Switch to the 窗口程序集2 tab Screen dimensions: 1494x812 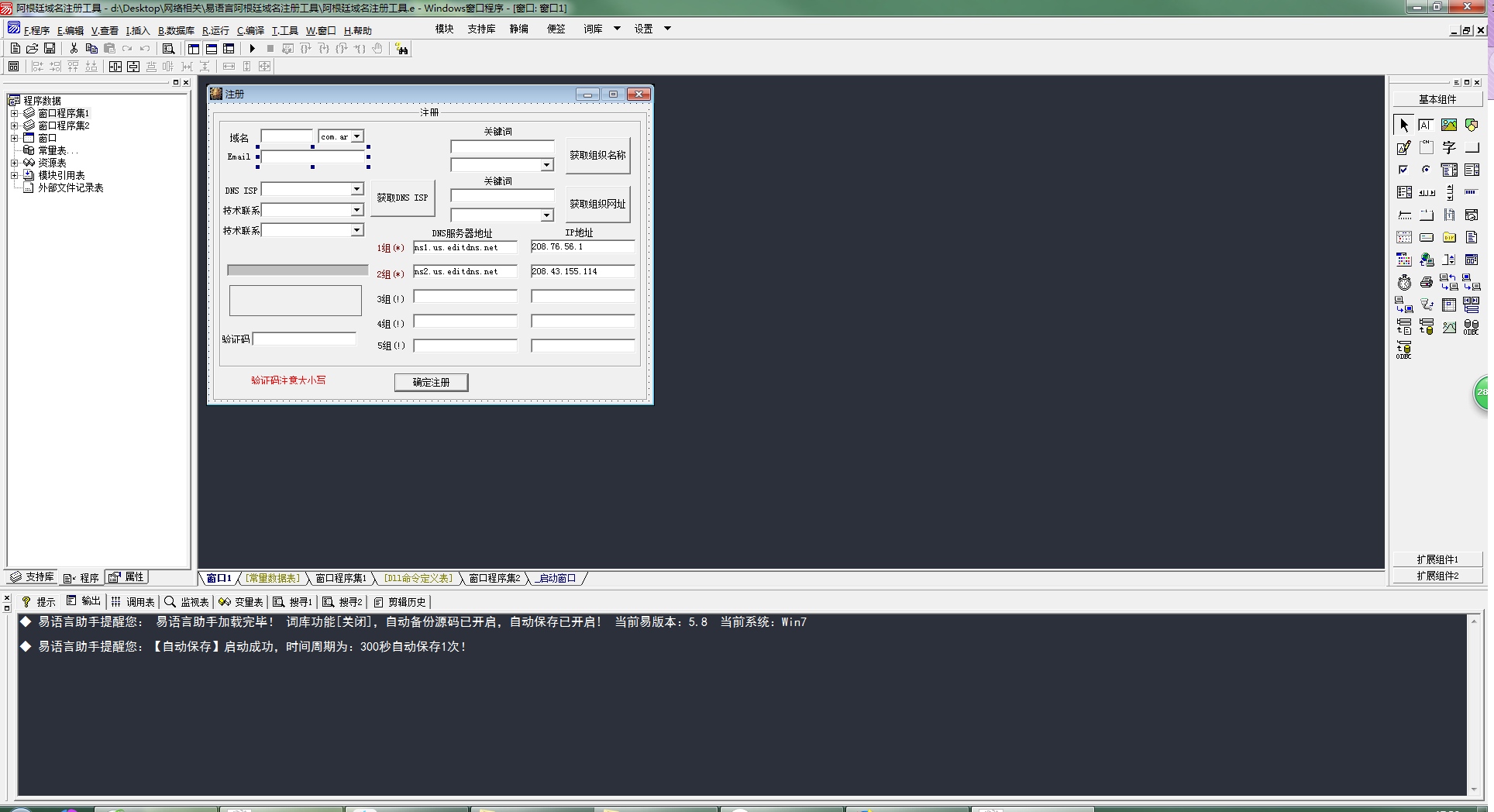494,579
